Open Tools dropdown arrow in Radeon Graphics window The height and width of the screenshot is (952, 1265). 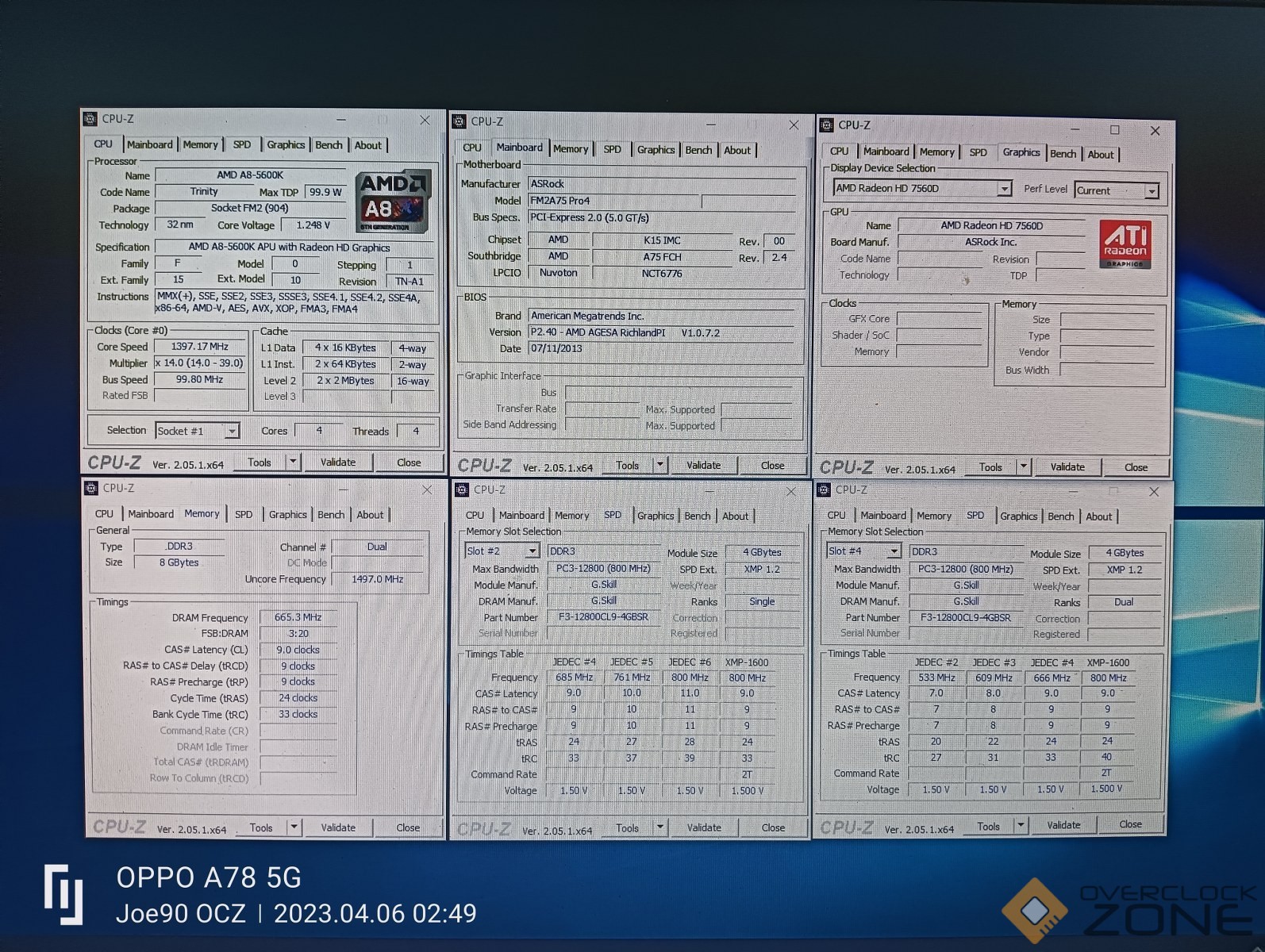(1024, 466)
